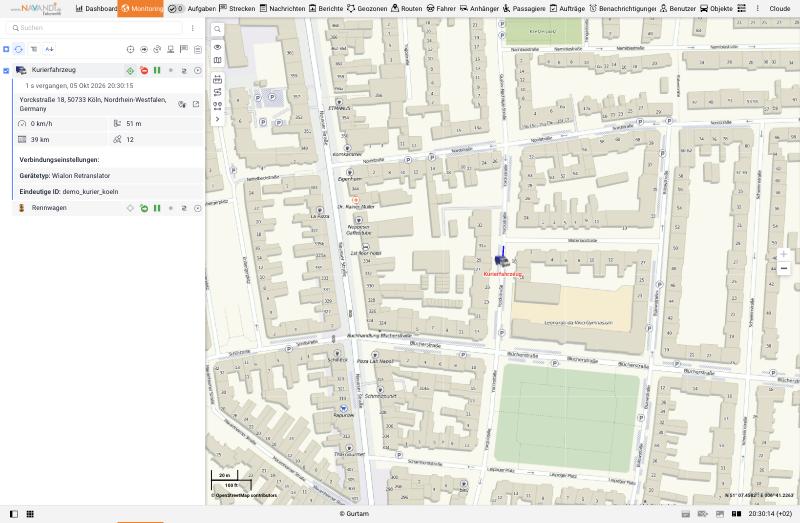Click the green pause icon on the Kurierfahrzeug row

pyautogui.click(x=157, y=71)
